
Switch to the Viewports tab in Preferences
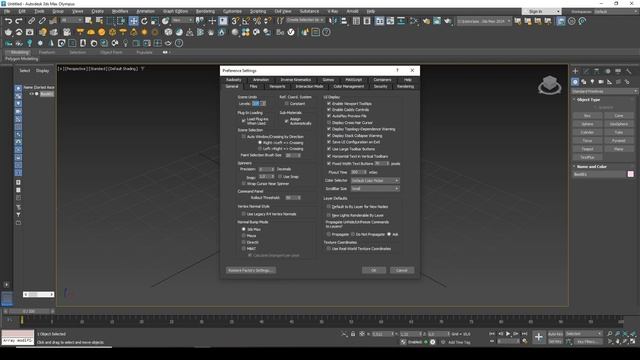pos(277,87)
